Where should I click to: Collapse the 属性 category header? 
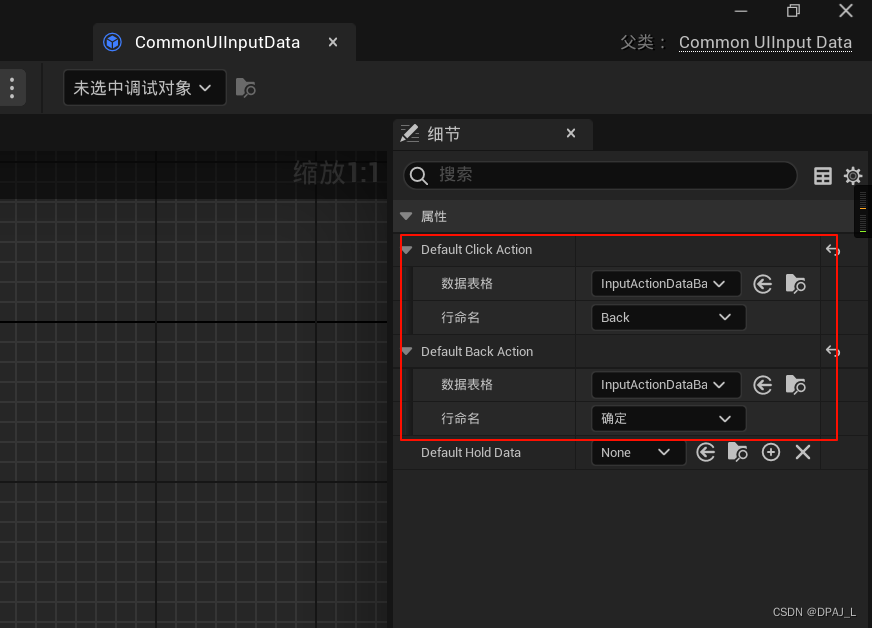406,215
